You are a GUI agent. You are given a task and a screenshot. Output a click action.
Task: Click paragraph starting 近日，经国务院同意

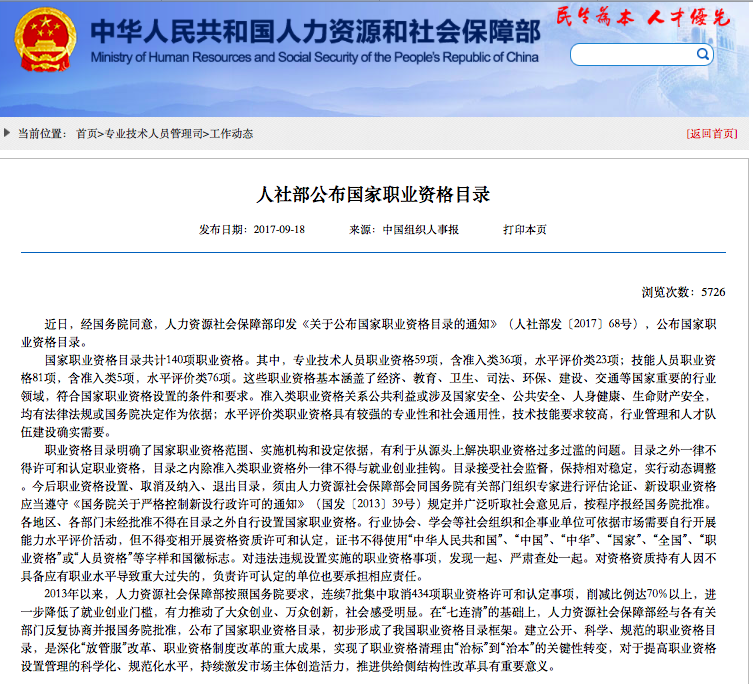click(x=369, y=333)
